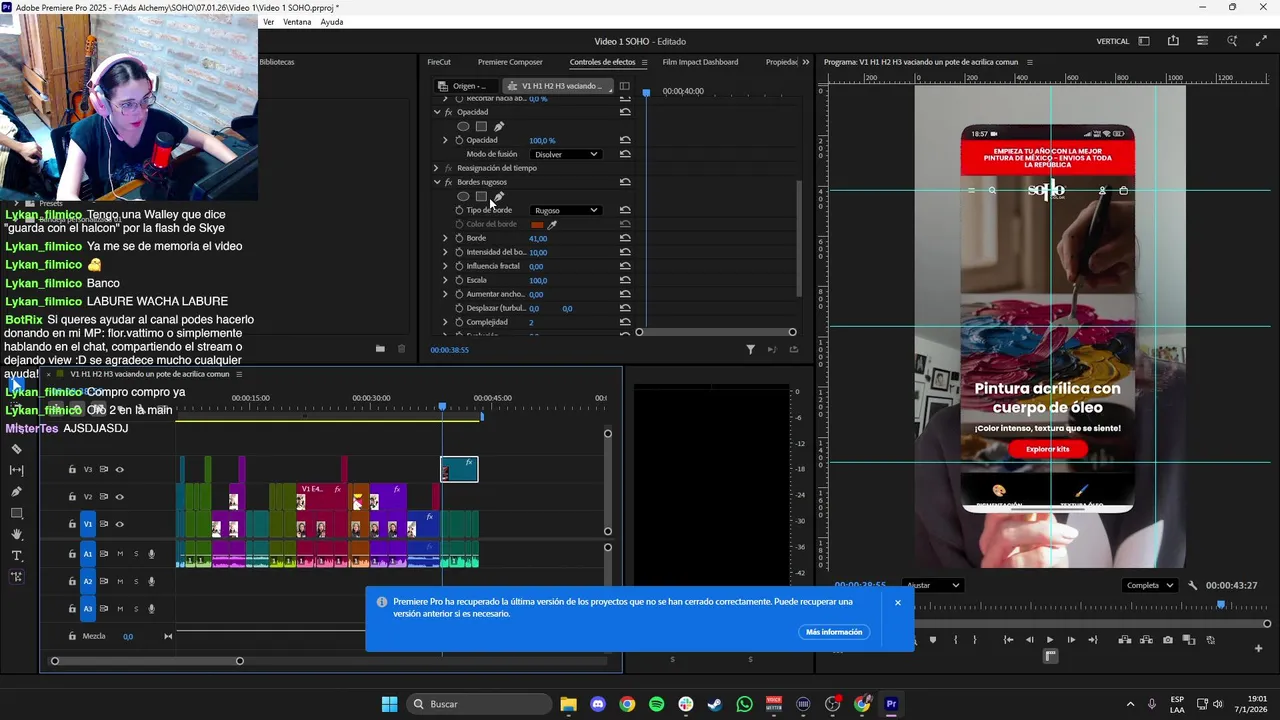Viewport: 1280px width, 720px height.
Task: Switch to the Premiere Composer tab
Action: point(510,62)
